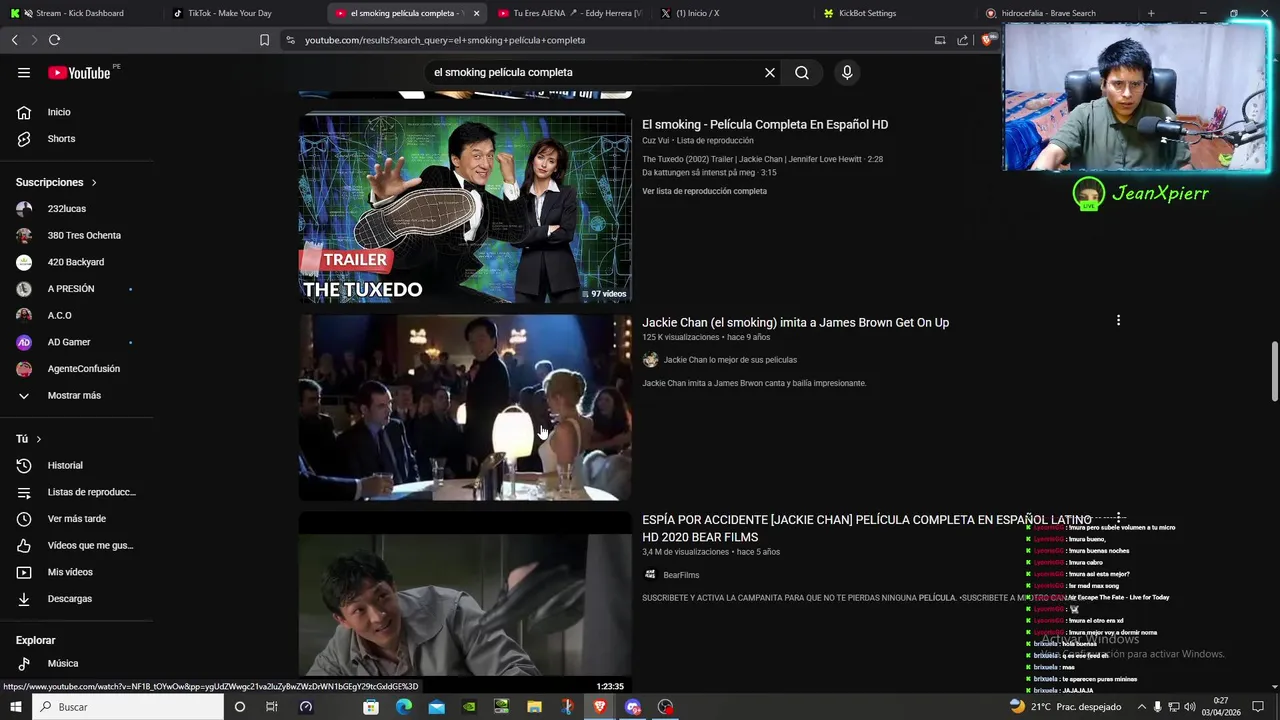The width and height of the screenshot is (1280, 720).
Task: Run search with the magnifier button
Action: 802,72
